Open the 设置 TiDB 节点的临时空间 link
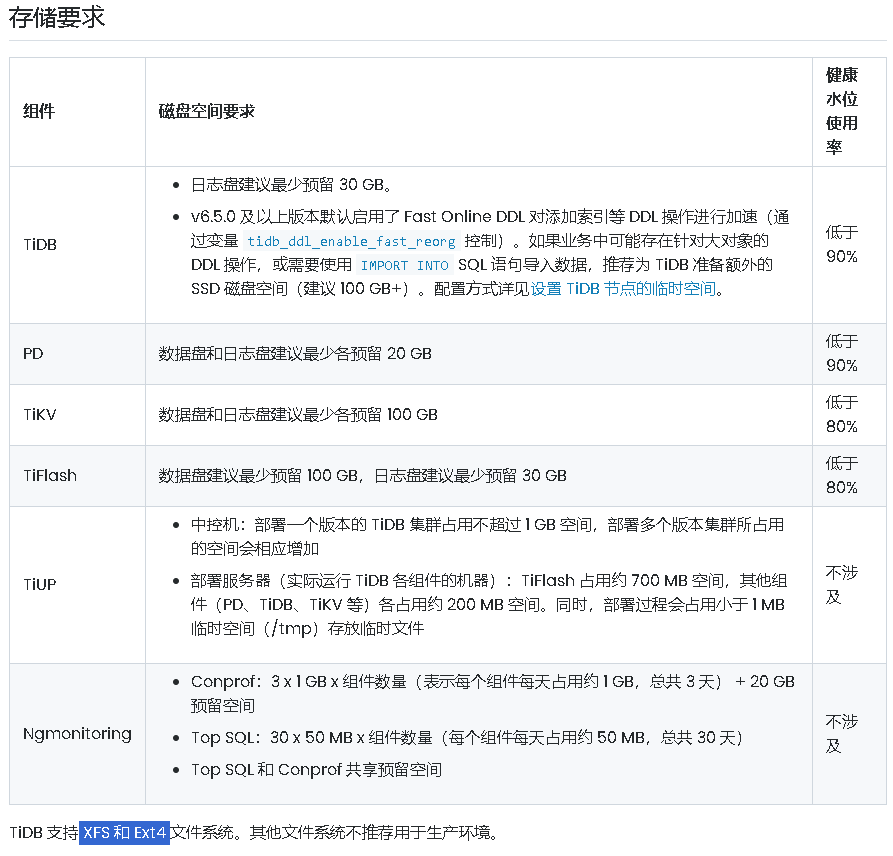 pyautogui.click(x=623, y=289)
